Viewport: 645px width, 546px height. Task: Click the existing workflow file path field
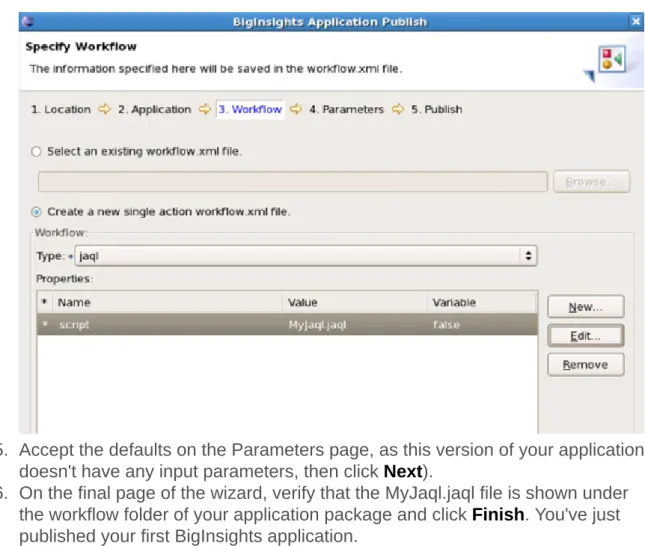pos(292,181)
